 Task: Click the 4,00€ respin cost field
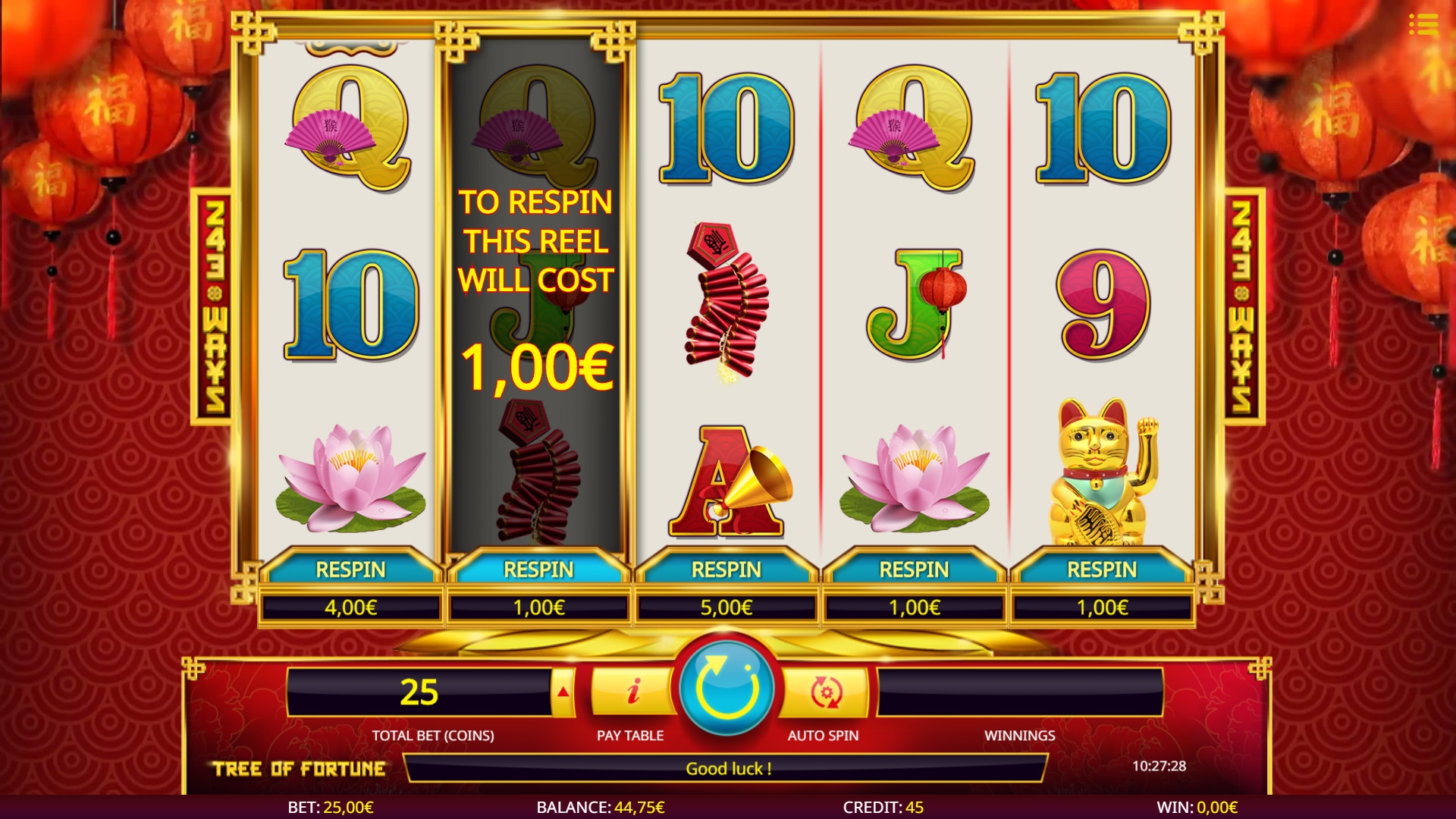tap(350, 607)
